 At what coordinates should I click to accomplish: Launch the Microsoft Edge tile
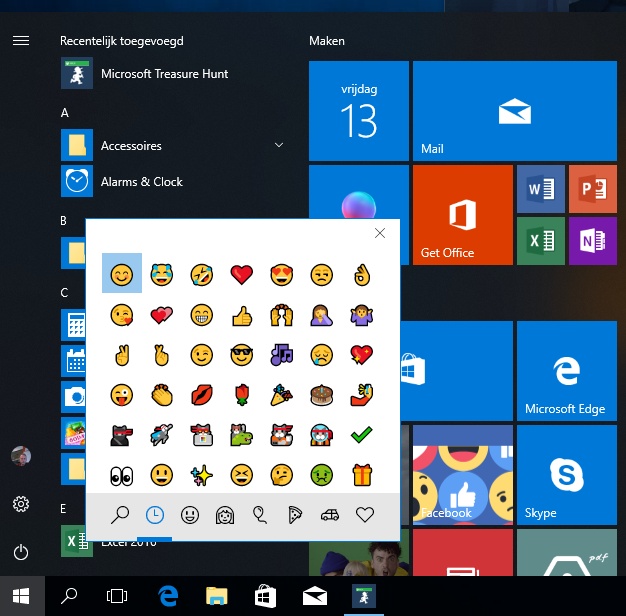(x=567, y=371)
